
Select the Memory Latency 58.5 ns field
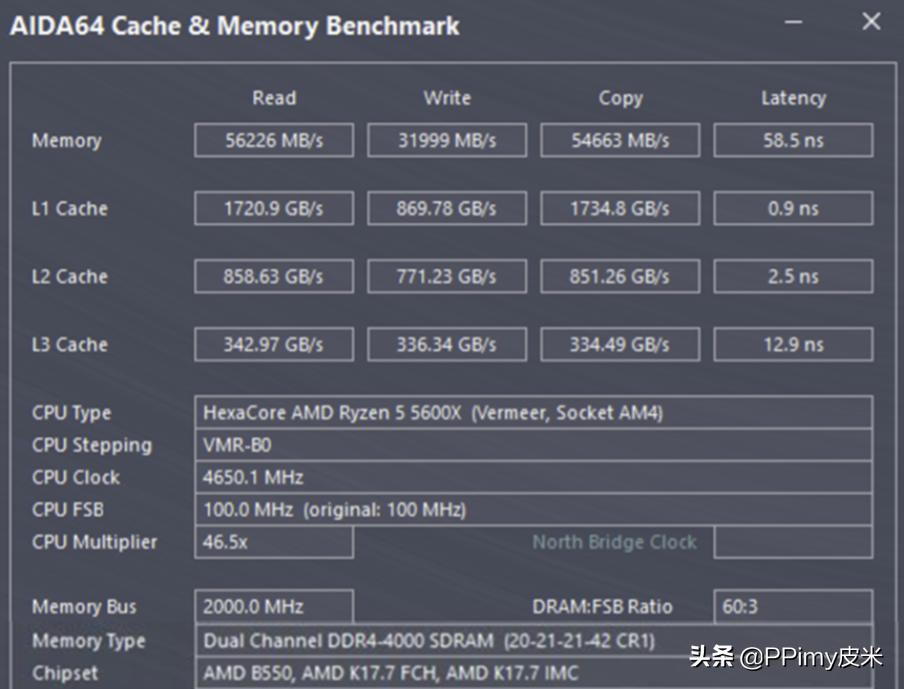click(x=793, y=141)
